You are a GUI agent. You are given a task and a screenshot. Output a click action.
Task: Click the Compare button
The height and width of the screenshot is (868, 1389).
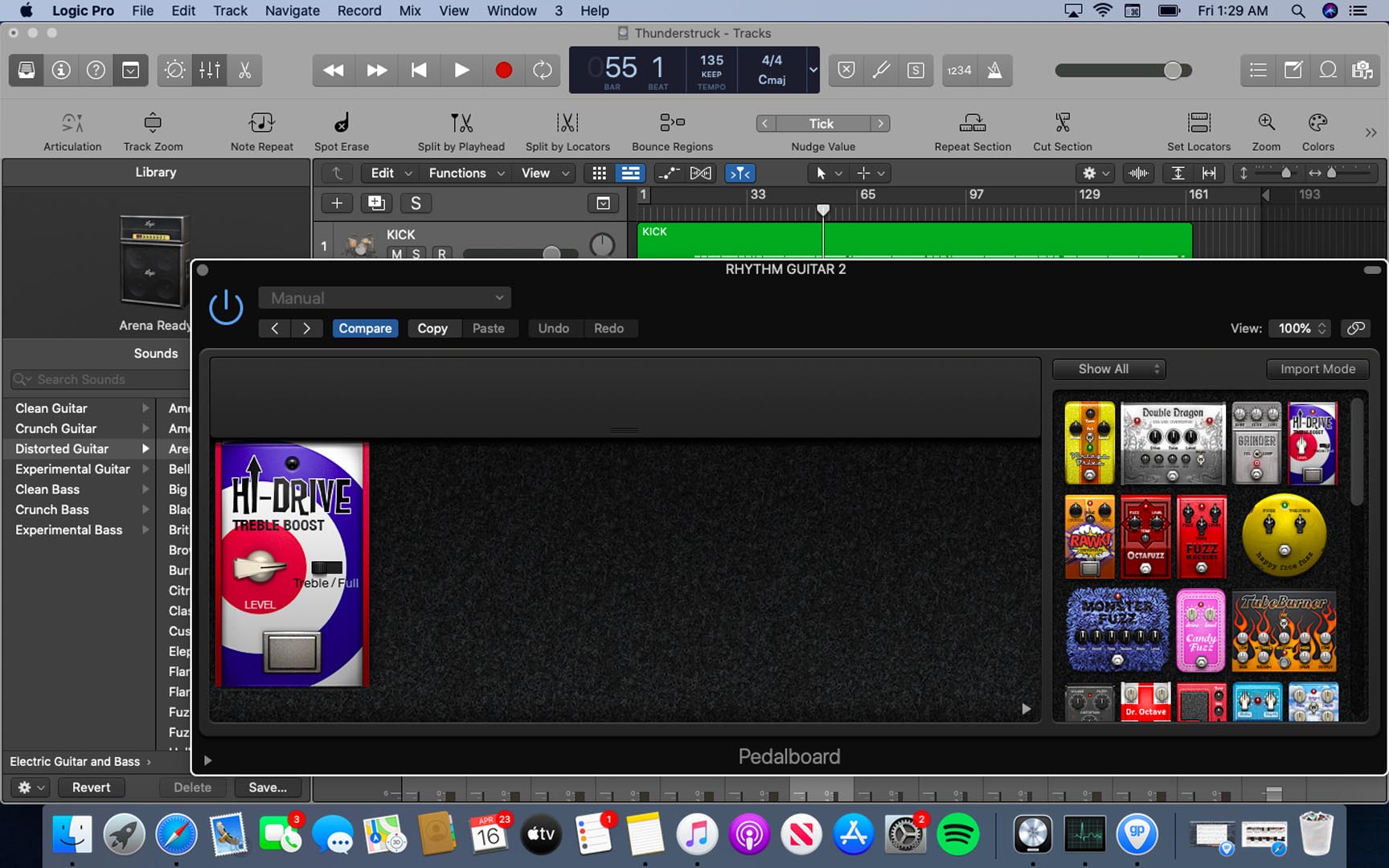tap(365, 328)
